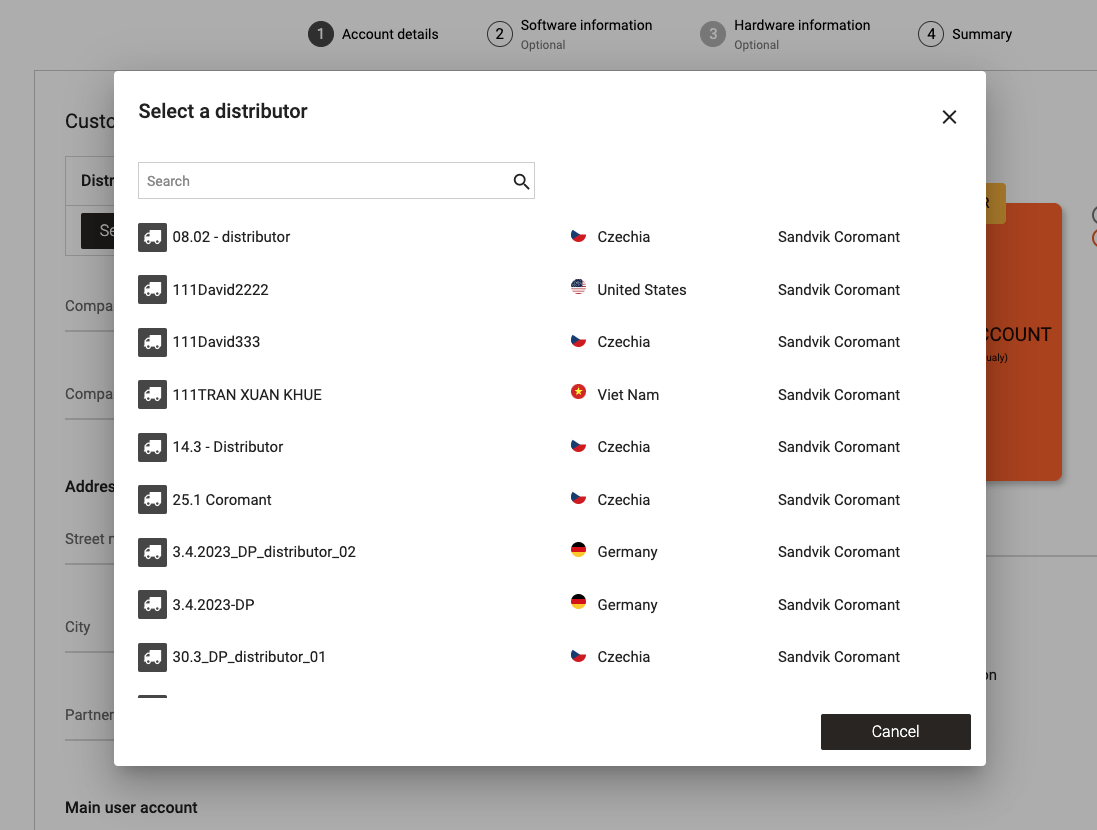Viewport: 1097px width, 830px height.
Task: Click Viet Nam flag icon
Action: coord(578,394)
